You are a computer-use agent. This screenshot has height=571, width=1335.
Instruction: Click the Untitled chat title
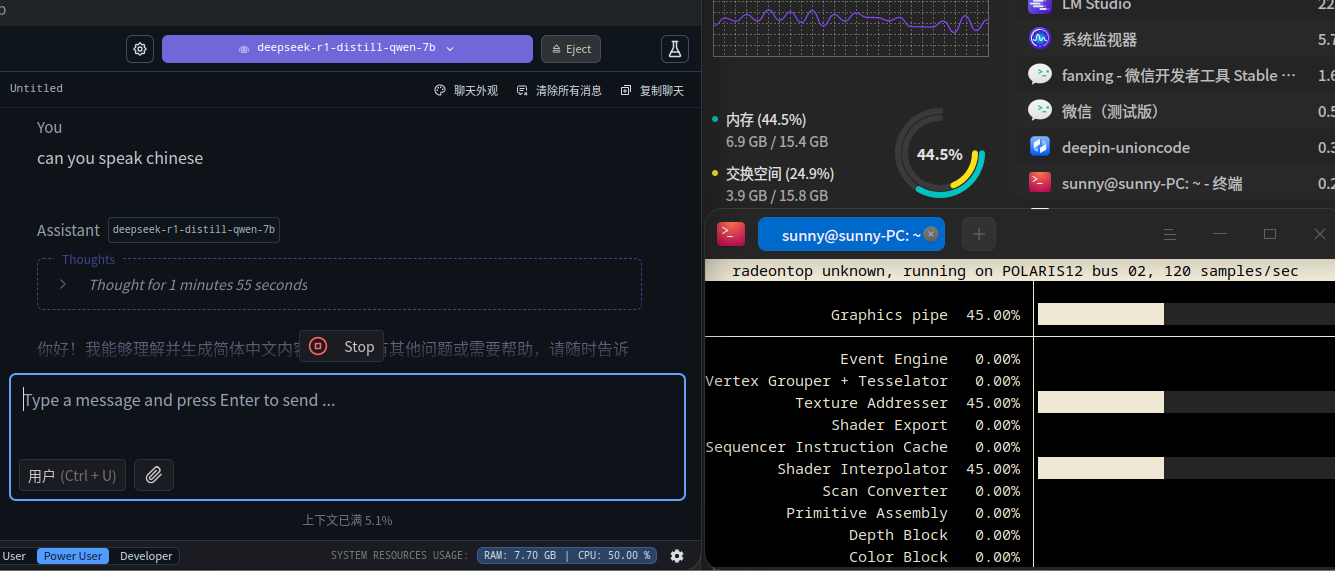click(36, 88)
